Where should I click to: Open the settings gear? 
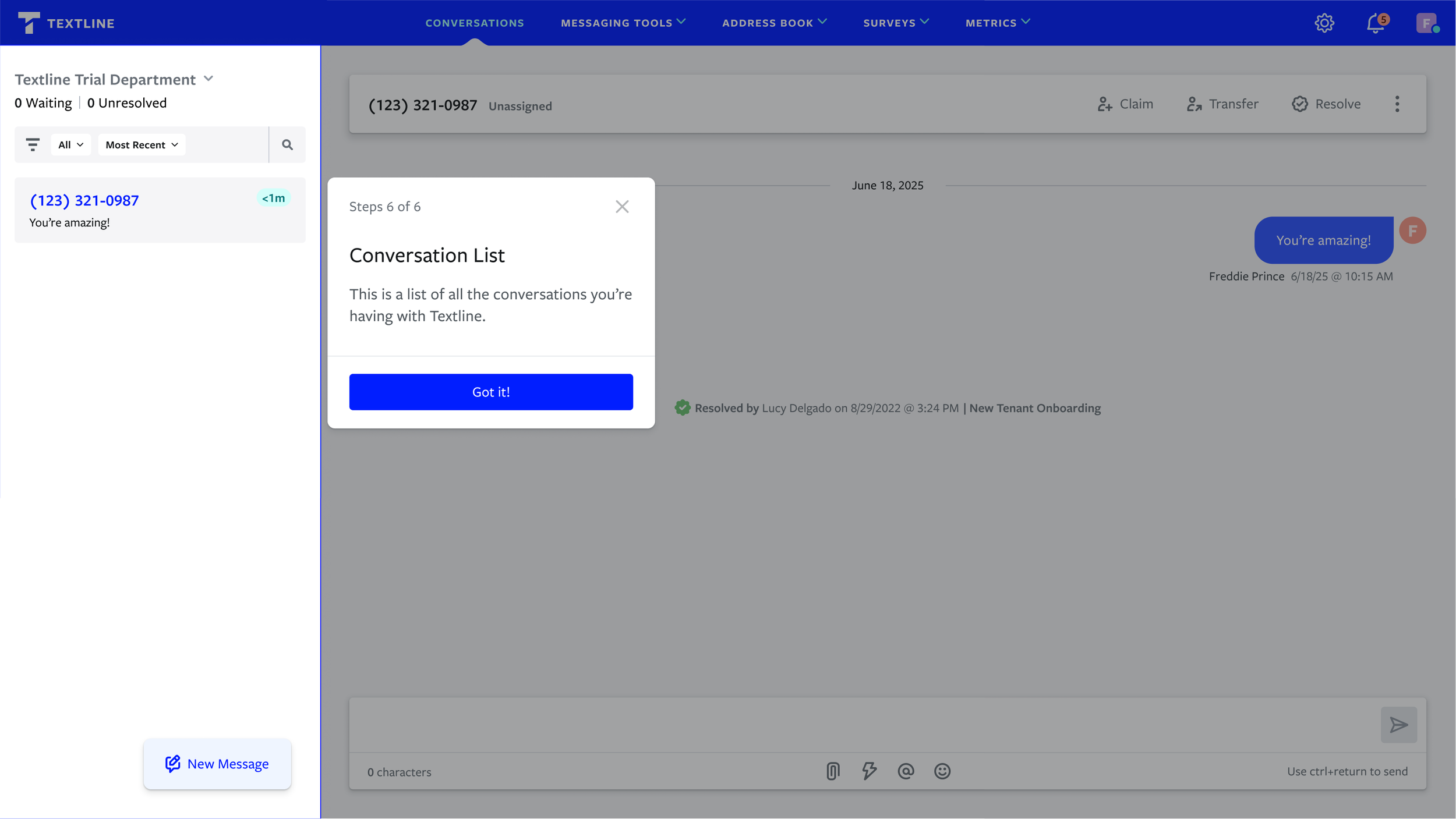pos(1324,23)
